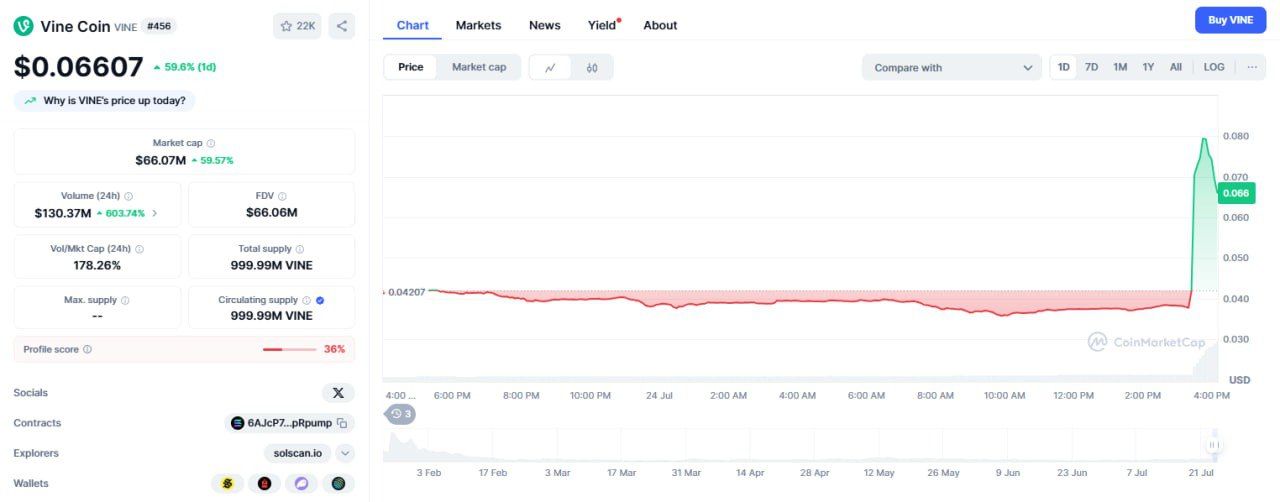Click the chart's price spike peak
1280x502 pixels.
click(x=1204, y=139)
